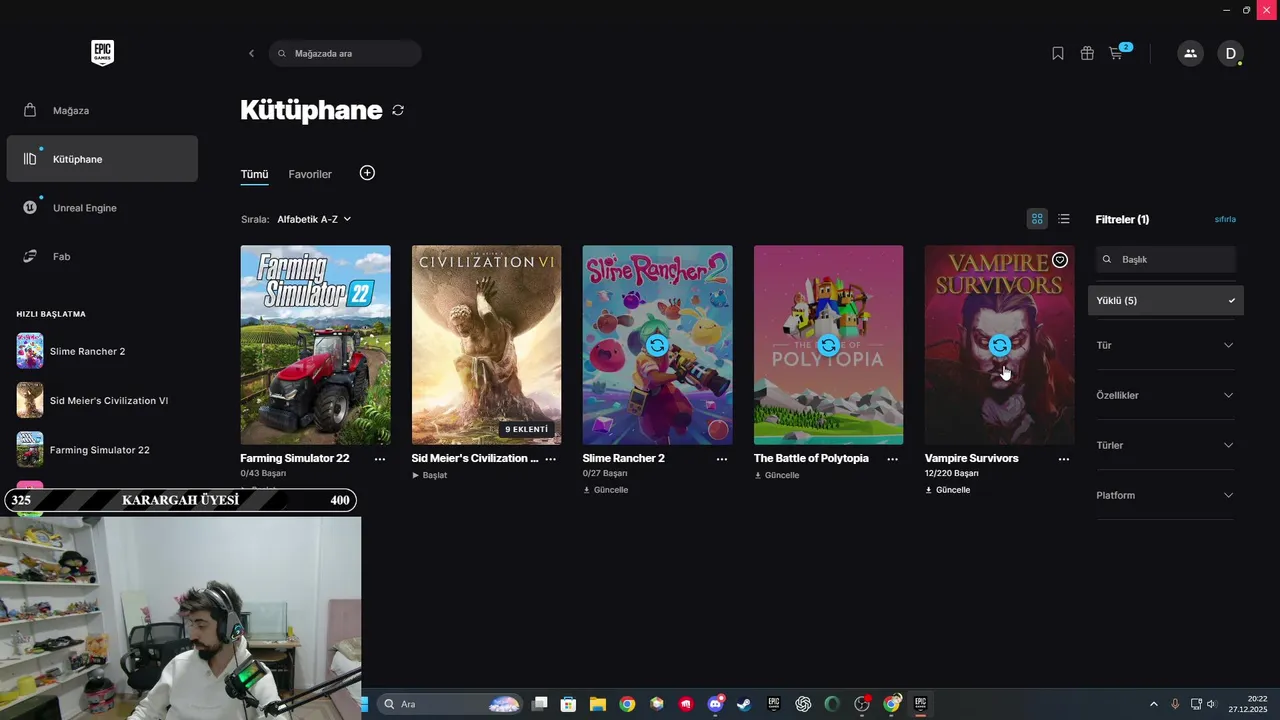The width and height of the screenshot is (1280, 720).
Task: Switch to the Tümü tab
Action: pyautogui.click(x=254, y=174)
